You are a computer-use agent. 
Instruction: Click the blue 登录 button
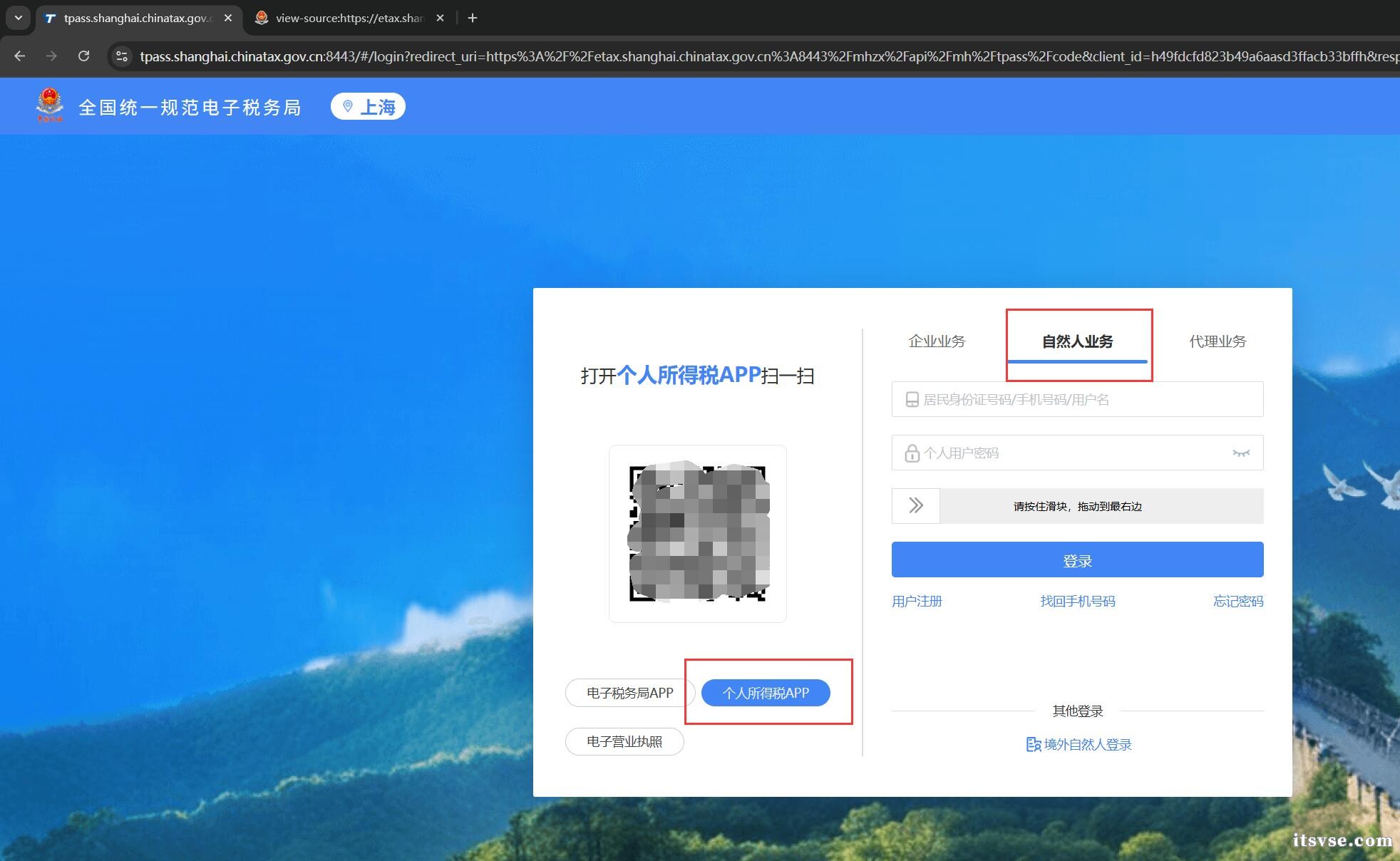pos(1077,560)
